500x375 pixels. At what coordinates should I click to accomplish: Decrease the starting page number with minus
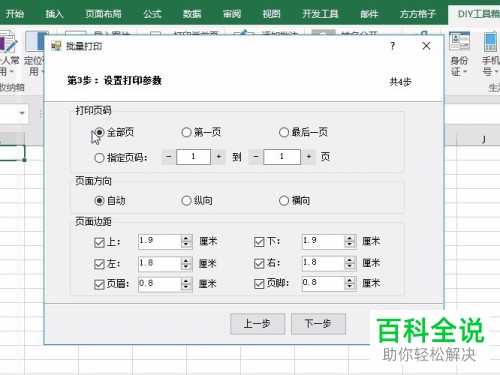pos(169,157)
